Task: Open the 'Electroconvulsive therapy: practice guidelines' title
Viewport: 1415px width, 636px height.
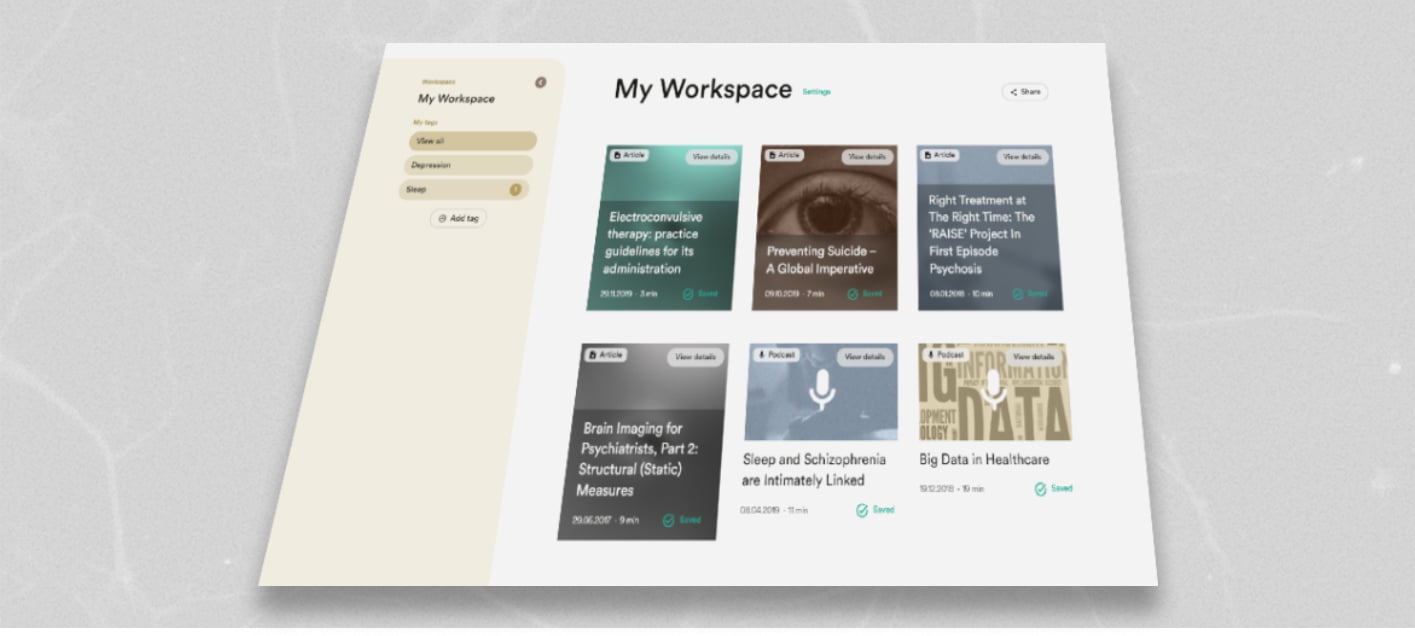Action: pyautogui.click(x=654, y=243)
